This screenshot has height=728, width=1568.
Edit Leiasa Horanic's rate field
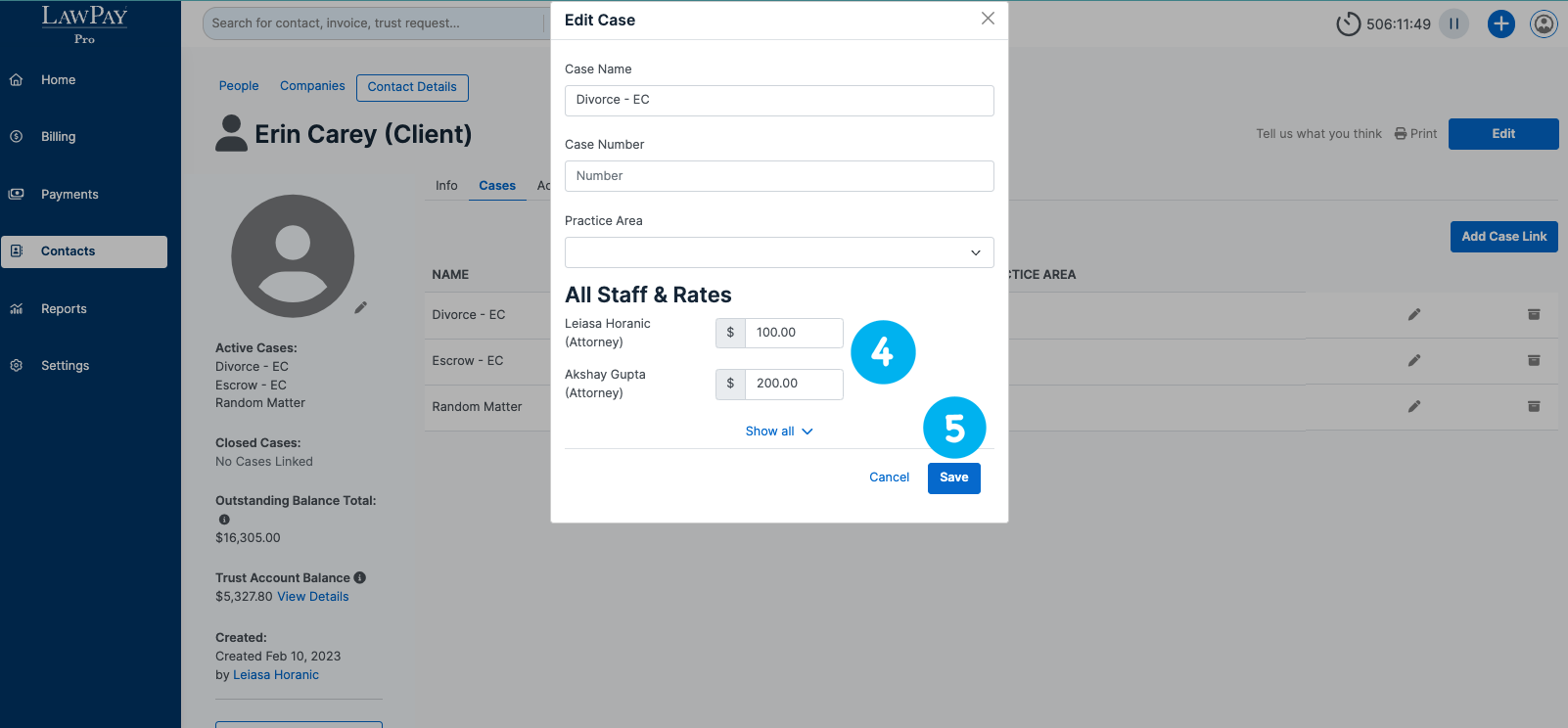click(793, 333)
